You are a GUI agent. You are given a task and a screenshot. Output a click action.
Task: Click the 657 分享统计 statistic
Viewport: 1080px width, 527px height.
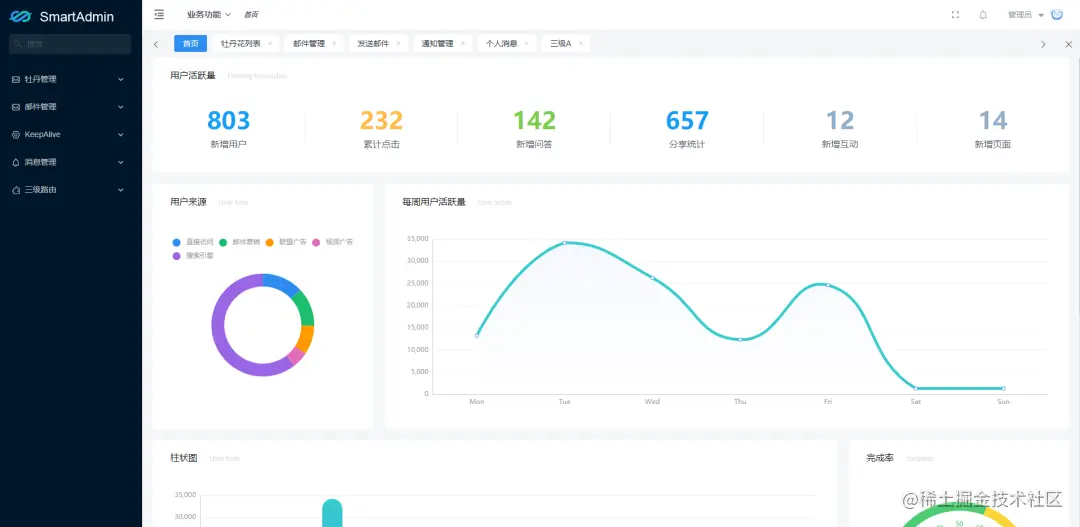click(687, 129)
